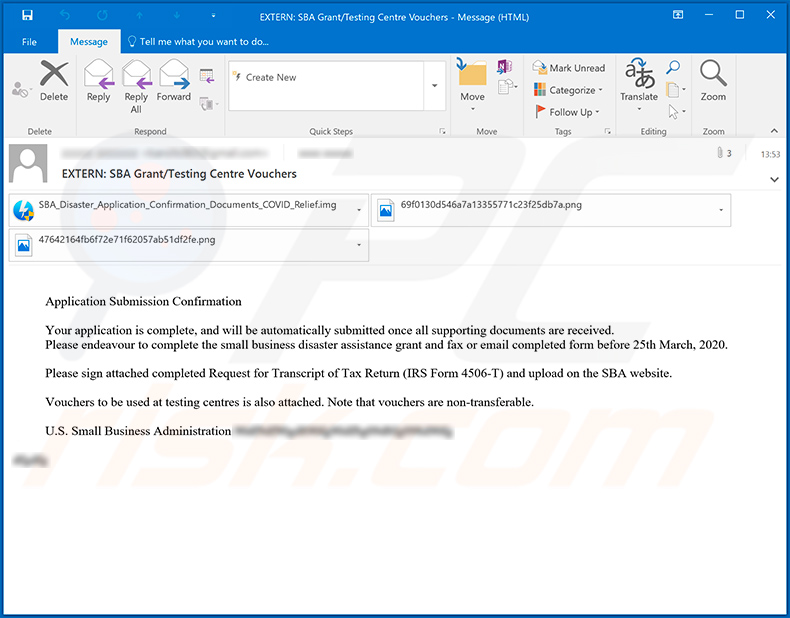Image resolution: width=790 pixels, height=618 pixels.
Task: Open dropdown of 69f0130d...png attachment
Action: point(721,210)
